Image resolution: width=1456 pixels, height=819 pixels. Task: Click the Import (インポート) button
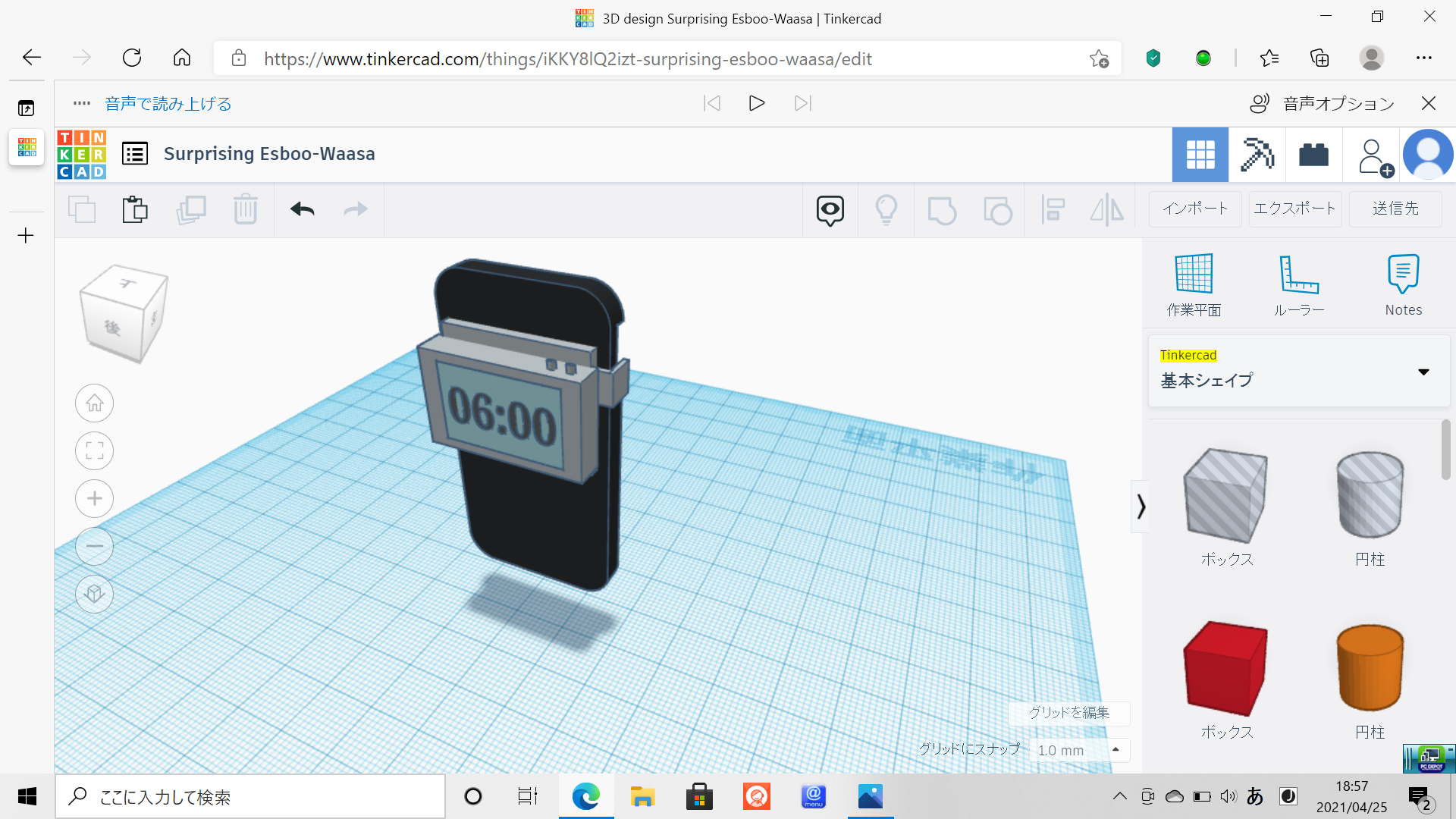pyautogui.click(x=1195, y=209)
